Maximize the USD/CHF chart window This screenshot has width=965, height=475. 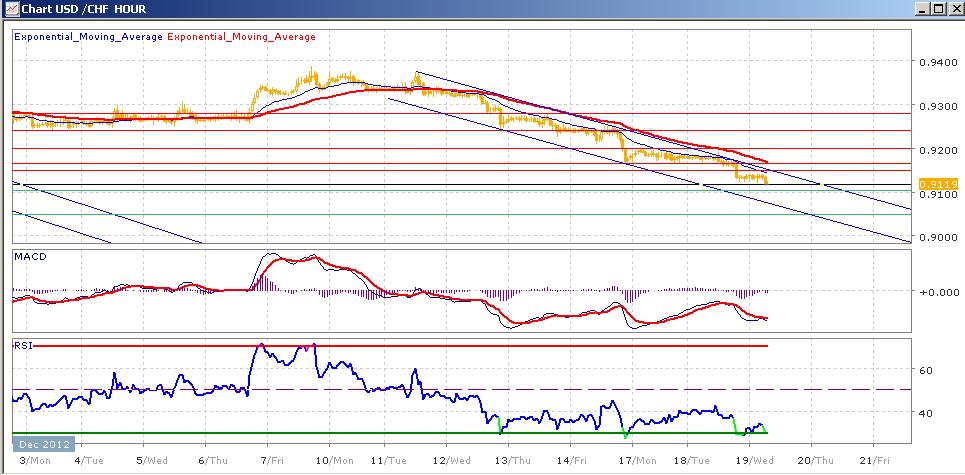pyautogui.click(x=934, y=10)
